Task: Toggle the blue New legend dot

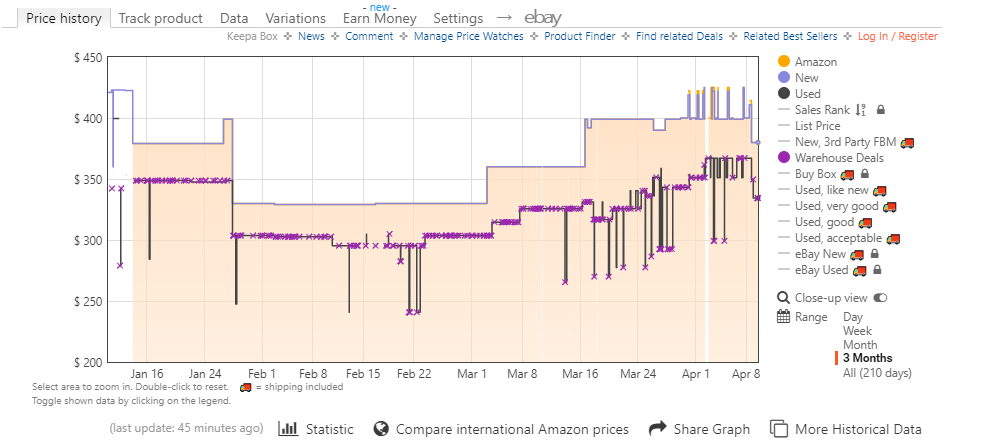Action: click(x=783, y=78)
